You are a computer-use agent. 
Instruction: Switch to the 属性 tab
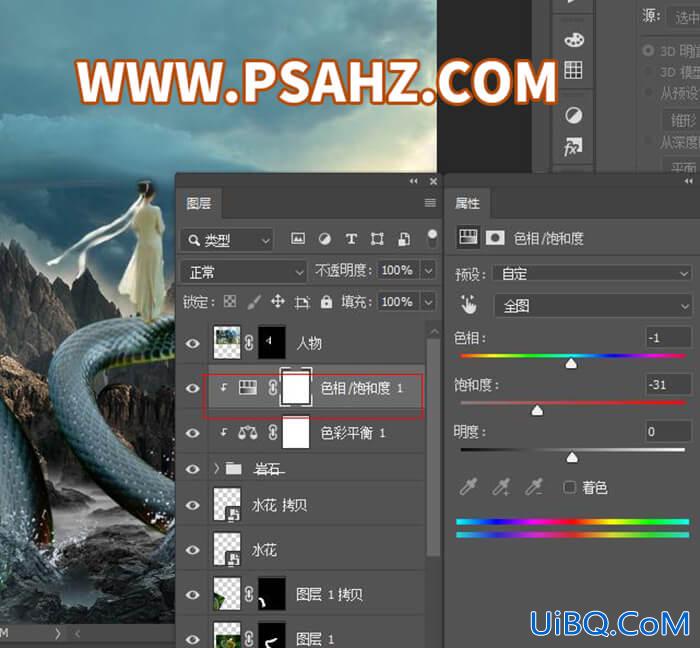[x=467, y=204]
